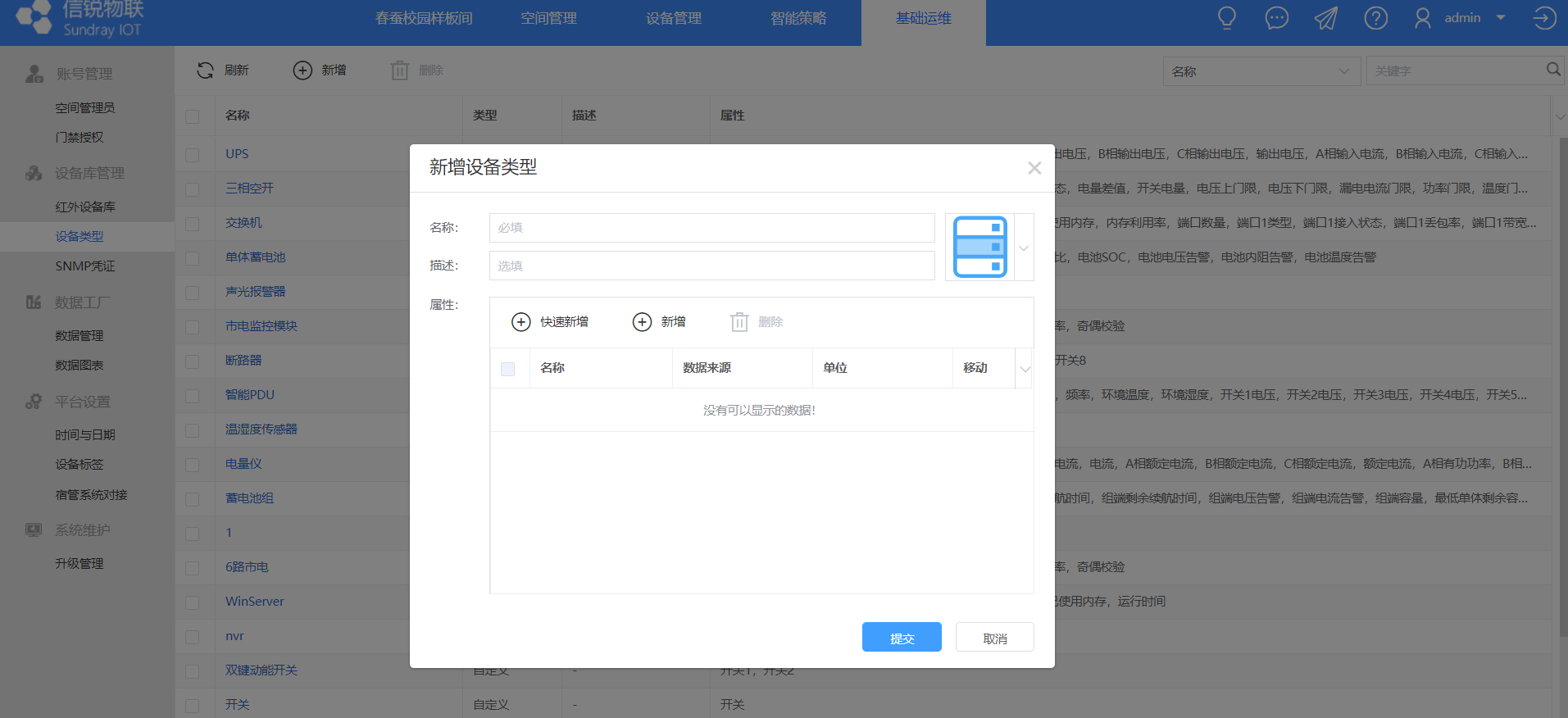Click the server device type icon

(x=980, y=247)
